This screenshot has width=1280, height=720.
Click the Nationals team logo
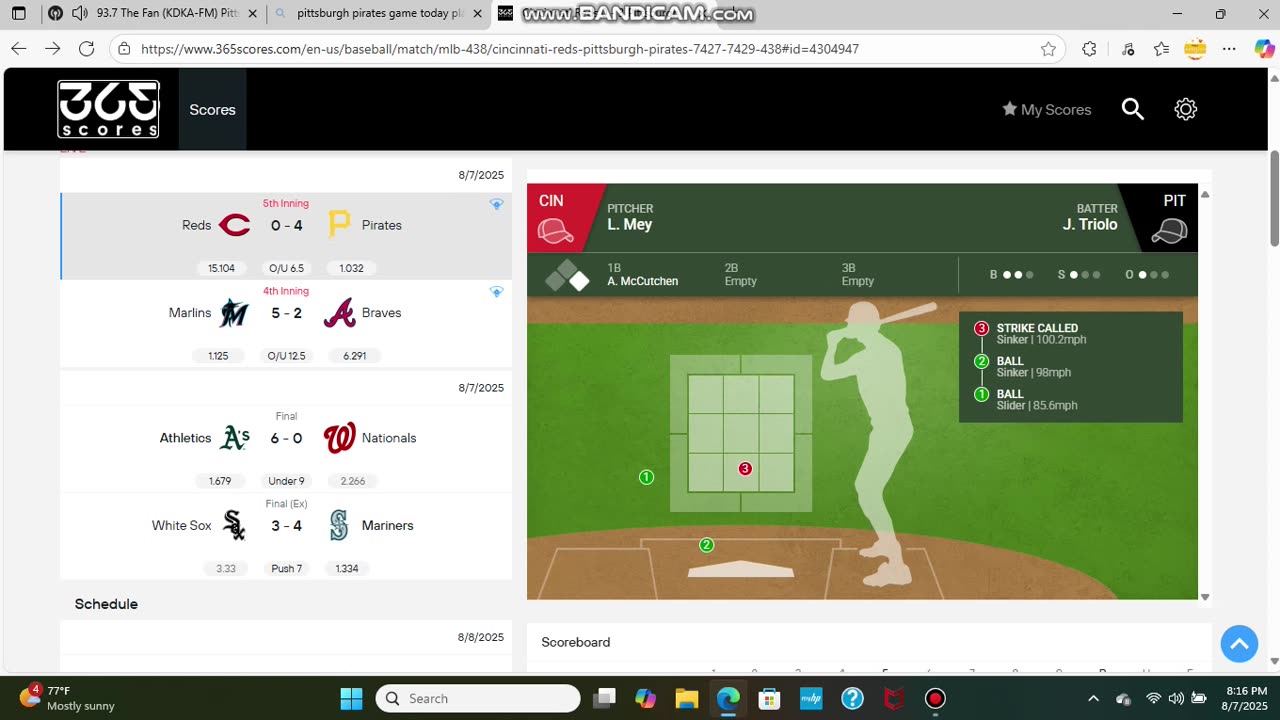tap(340, 438)
